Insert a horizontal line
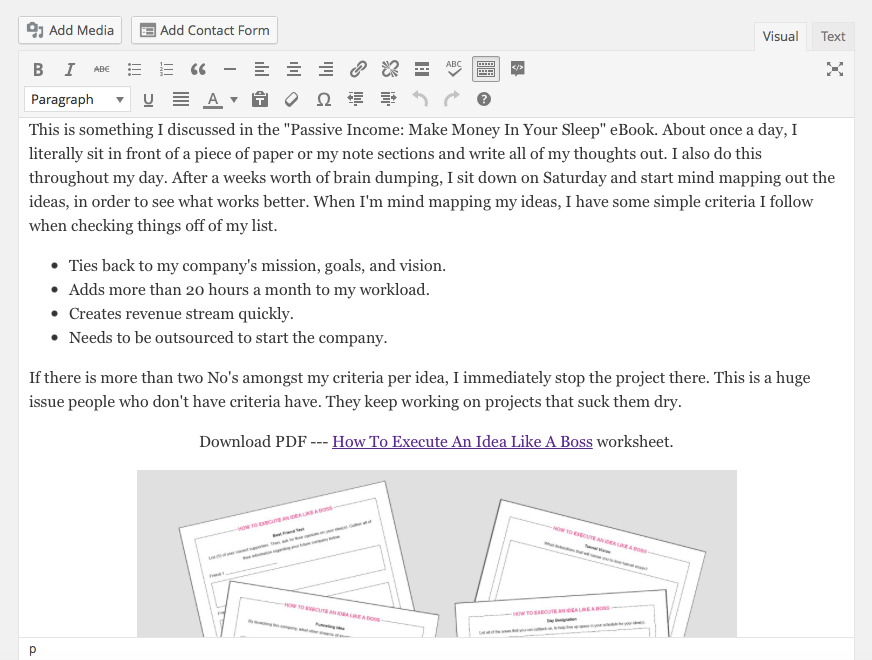The image size is (872, 660). tap(230, 70)
